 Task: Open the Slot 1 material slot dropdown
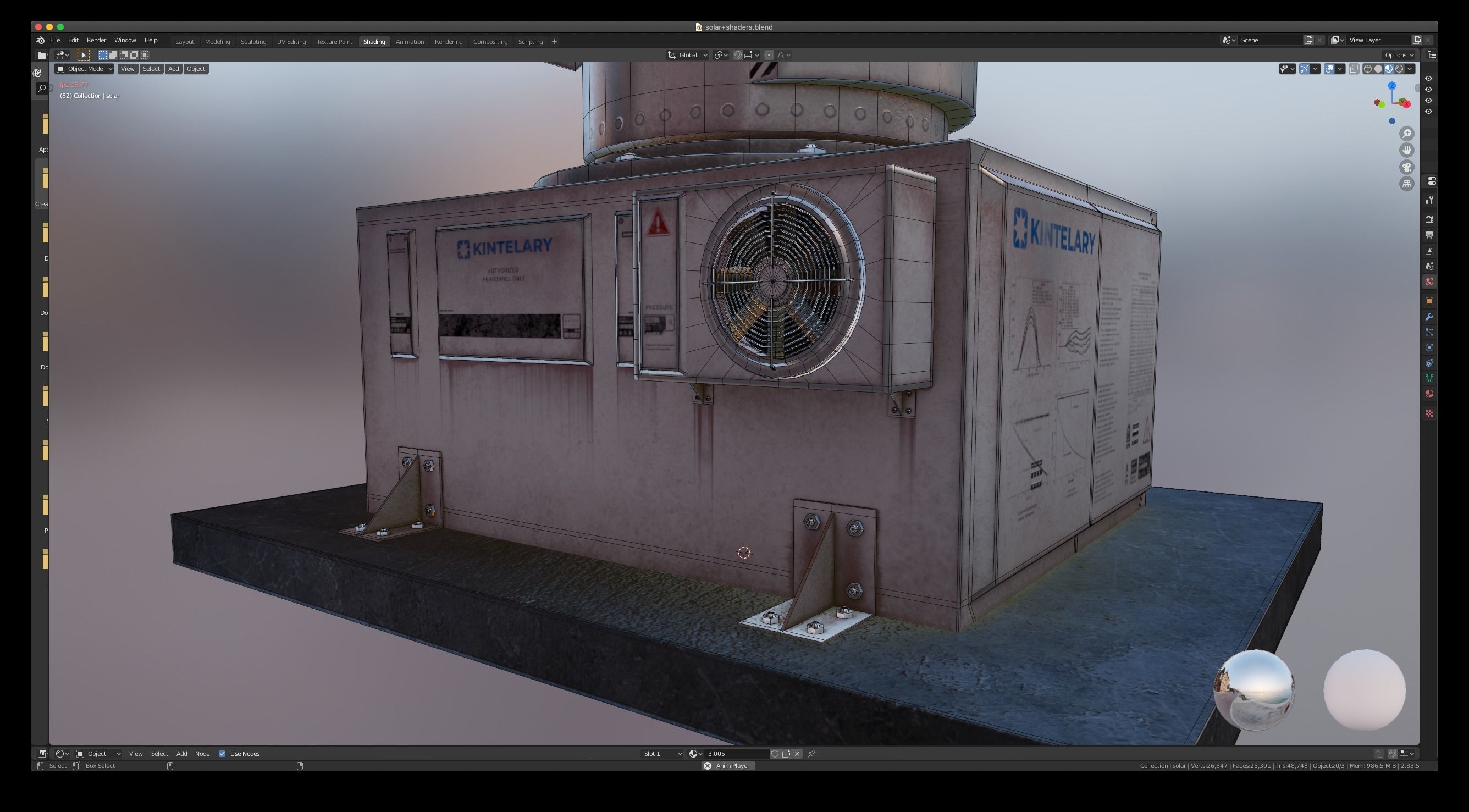tap(662, 754)
